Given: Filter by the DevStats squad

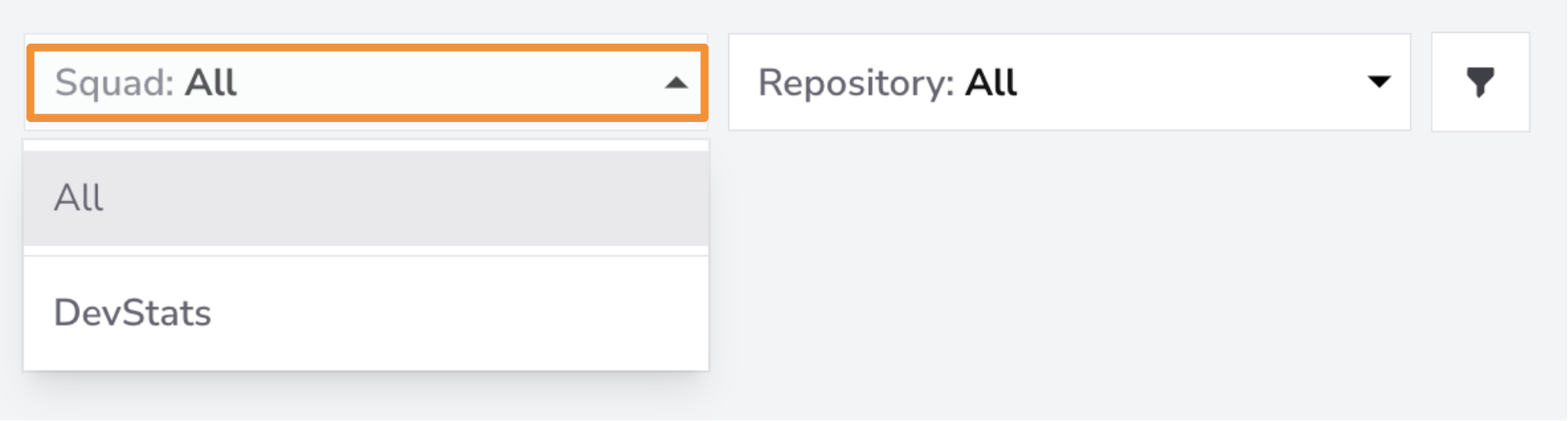Looking at the screenshot, I should 366,313.
